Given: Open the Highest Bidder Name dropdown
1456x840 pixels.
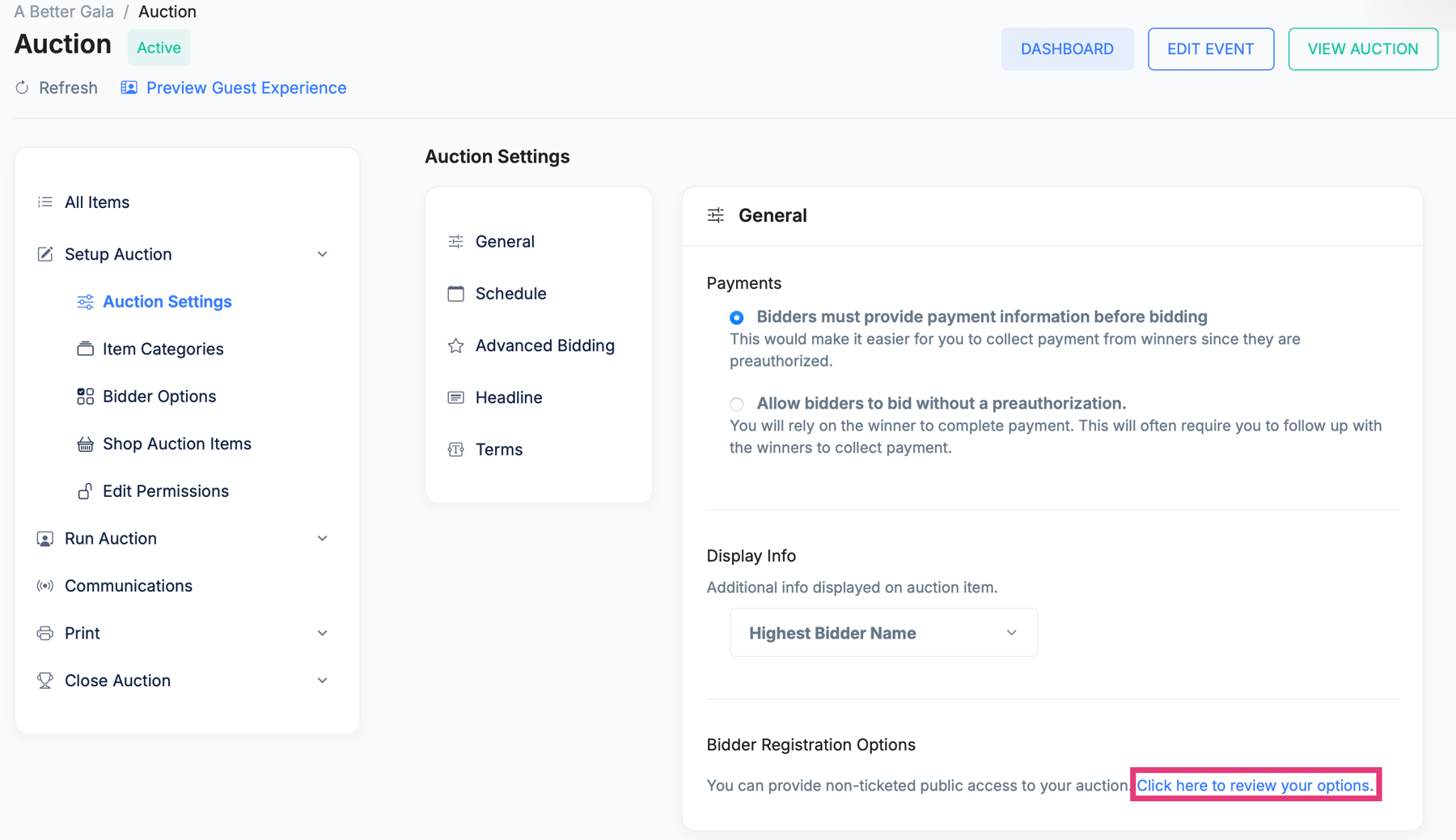Looking at the screenshot, I should coord(883,633).
